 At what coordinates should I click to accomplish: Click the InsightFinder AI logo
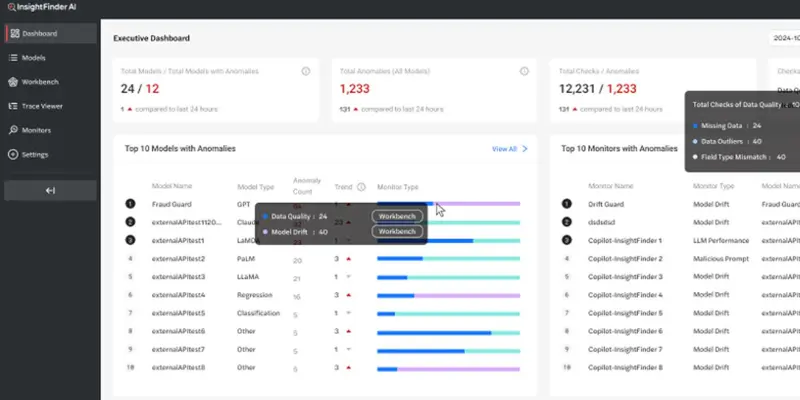tap(42, 7)
